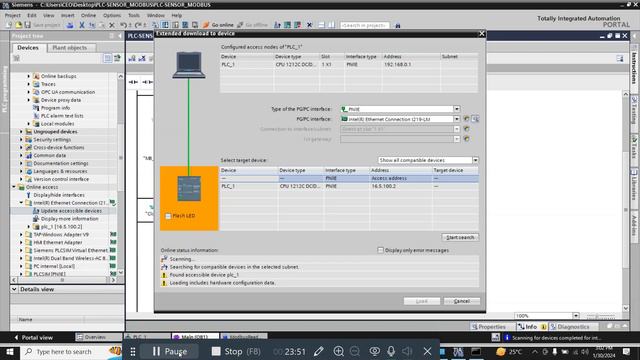Click inside the Search in project field
The width and height of the screenshot is (640, 360).
(364, 25)
